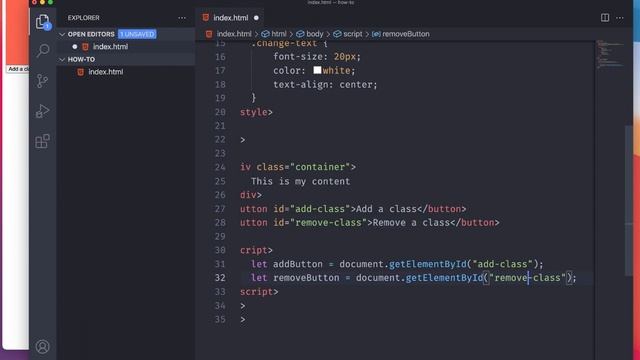Click line number 32 in gutter
The width and height of the screenshot is (640, 360).
(x=220, y=278)
